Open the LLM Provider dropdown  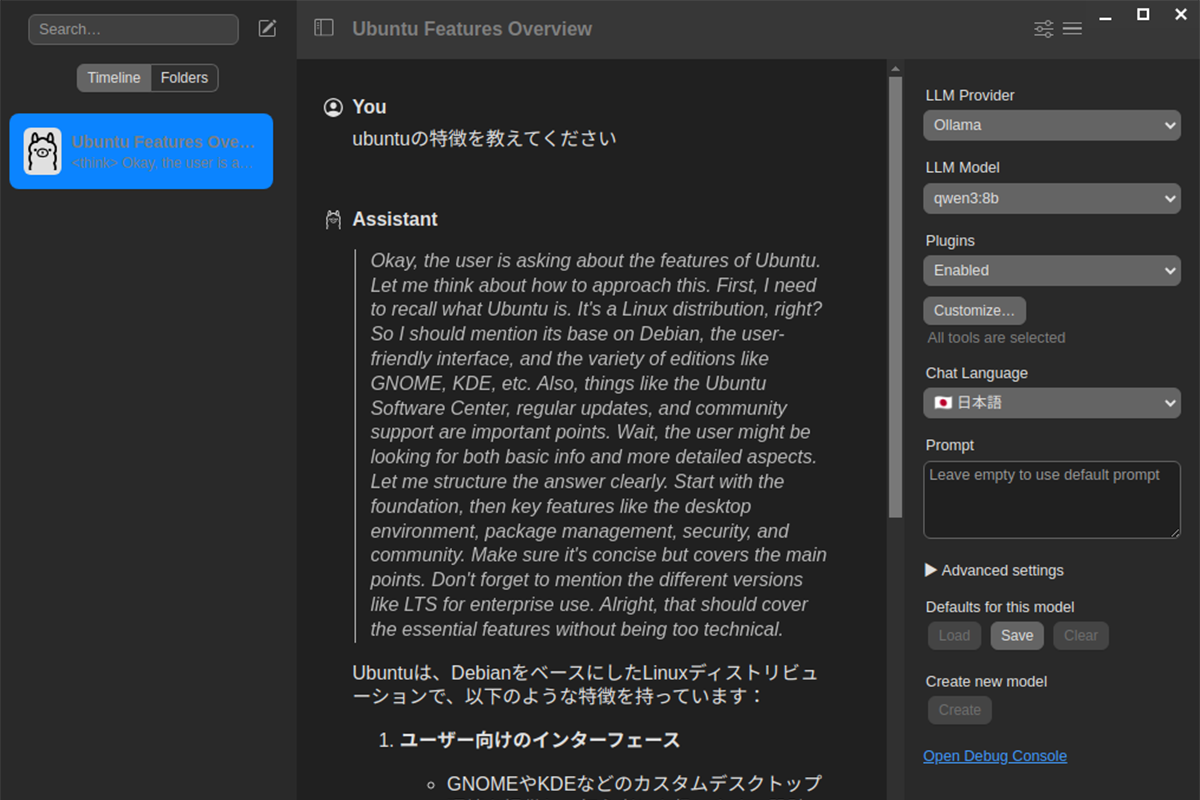[1052, 125]
